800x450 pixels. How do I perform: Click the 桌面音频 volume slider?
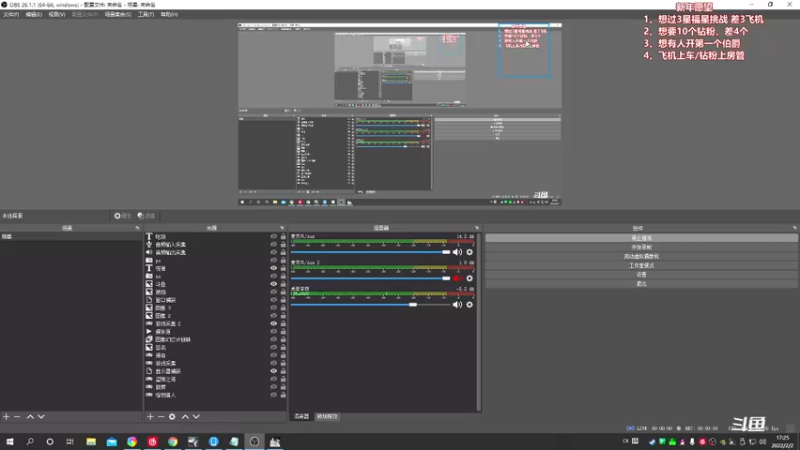pos(370,305)
